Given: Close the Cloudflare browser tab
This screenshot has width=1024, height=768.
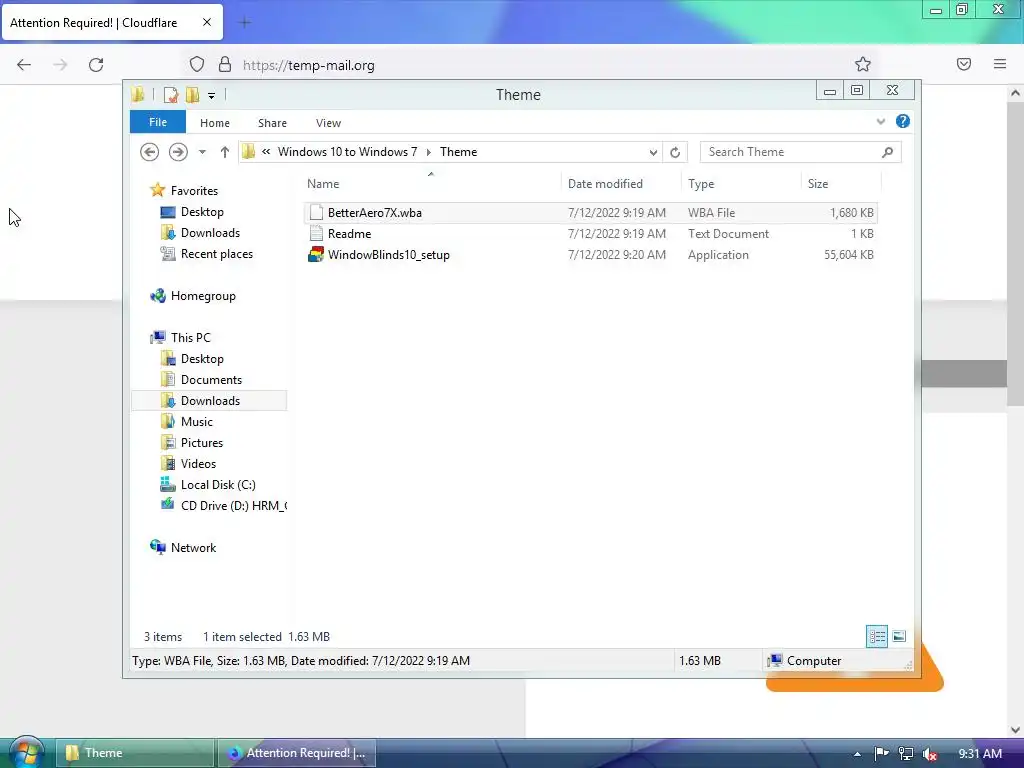Looking at the screenshot, I should pos(206,22).
